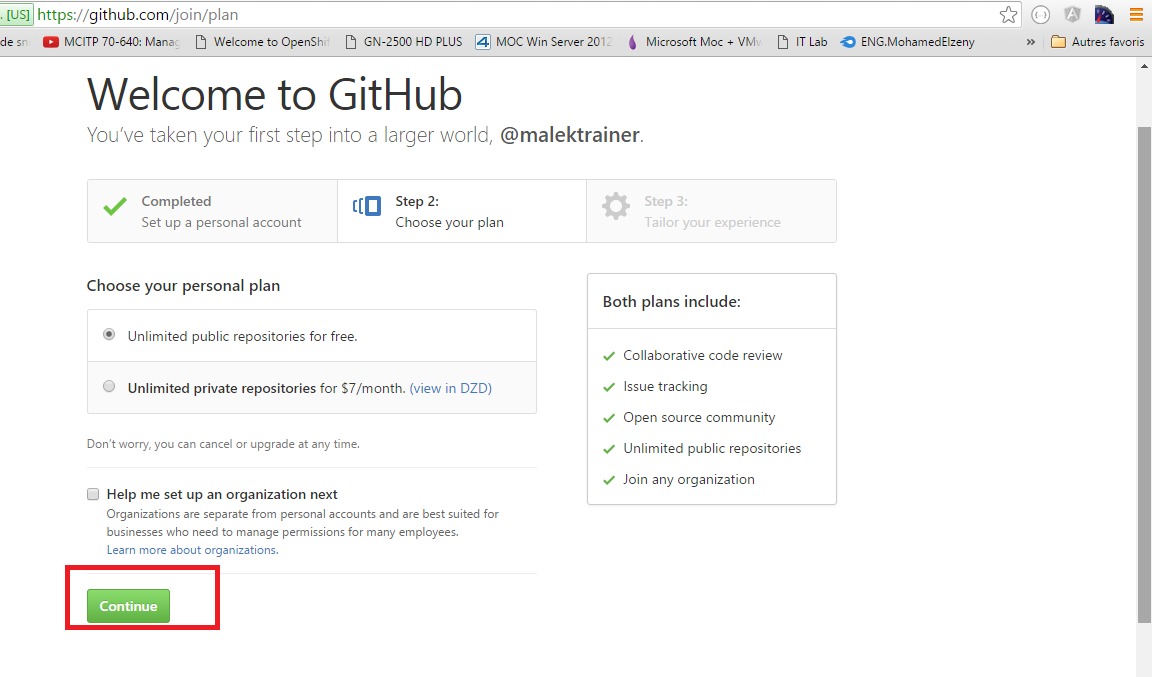The height and width of the screenshot is (677, 1152).
Task: Click the Welcome to GitHub heading
Action: point(275,94)
